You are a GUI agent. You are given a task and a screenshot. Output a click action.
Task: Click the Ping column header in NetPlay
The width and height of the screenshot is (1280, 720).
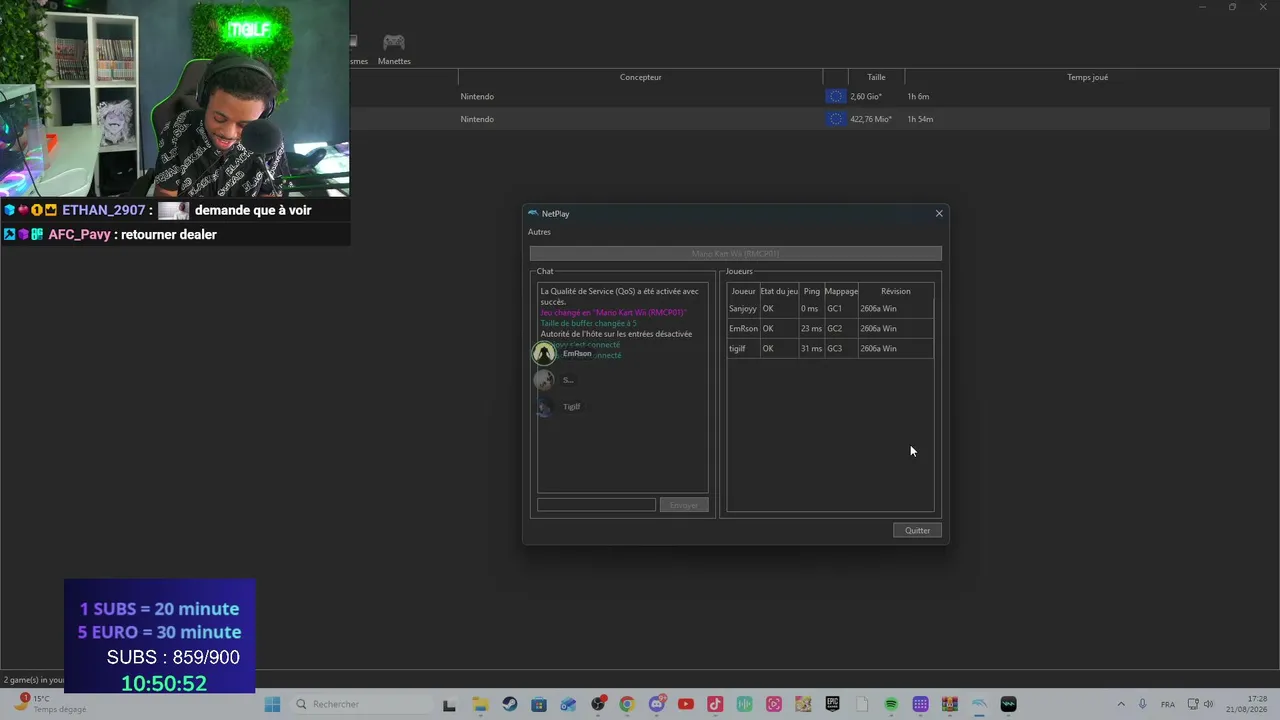point(811,291)
